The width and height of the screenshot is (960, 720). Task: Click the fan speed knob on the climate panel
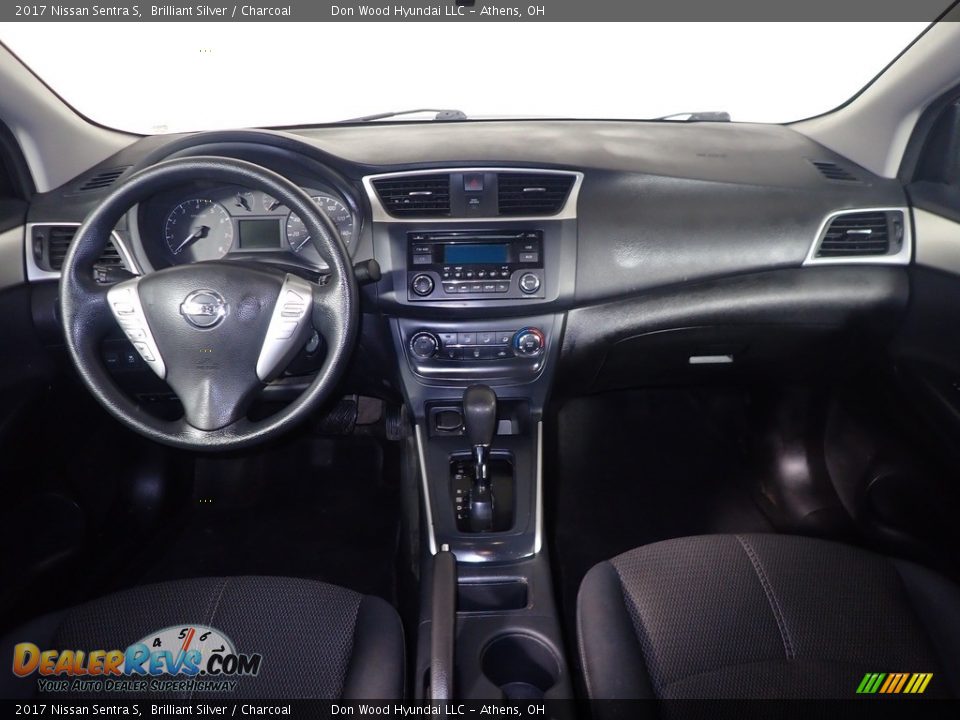423,345
